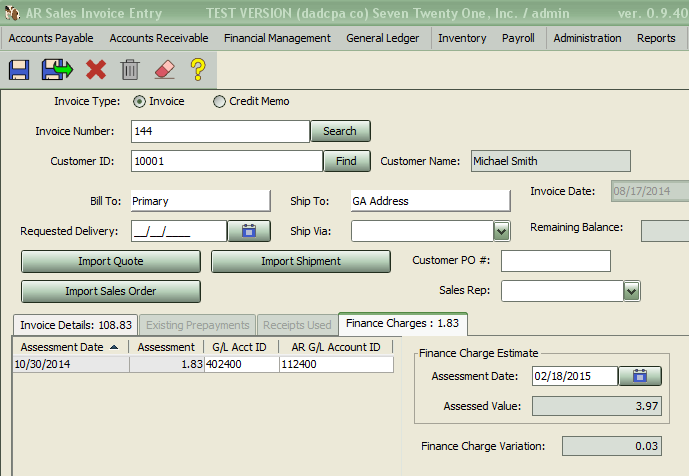This screenshot has height=476, width=689.
Task: Click the 1.83 assessment cell
Action: tap(167, 364)
